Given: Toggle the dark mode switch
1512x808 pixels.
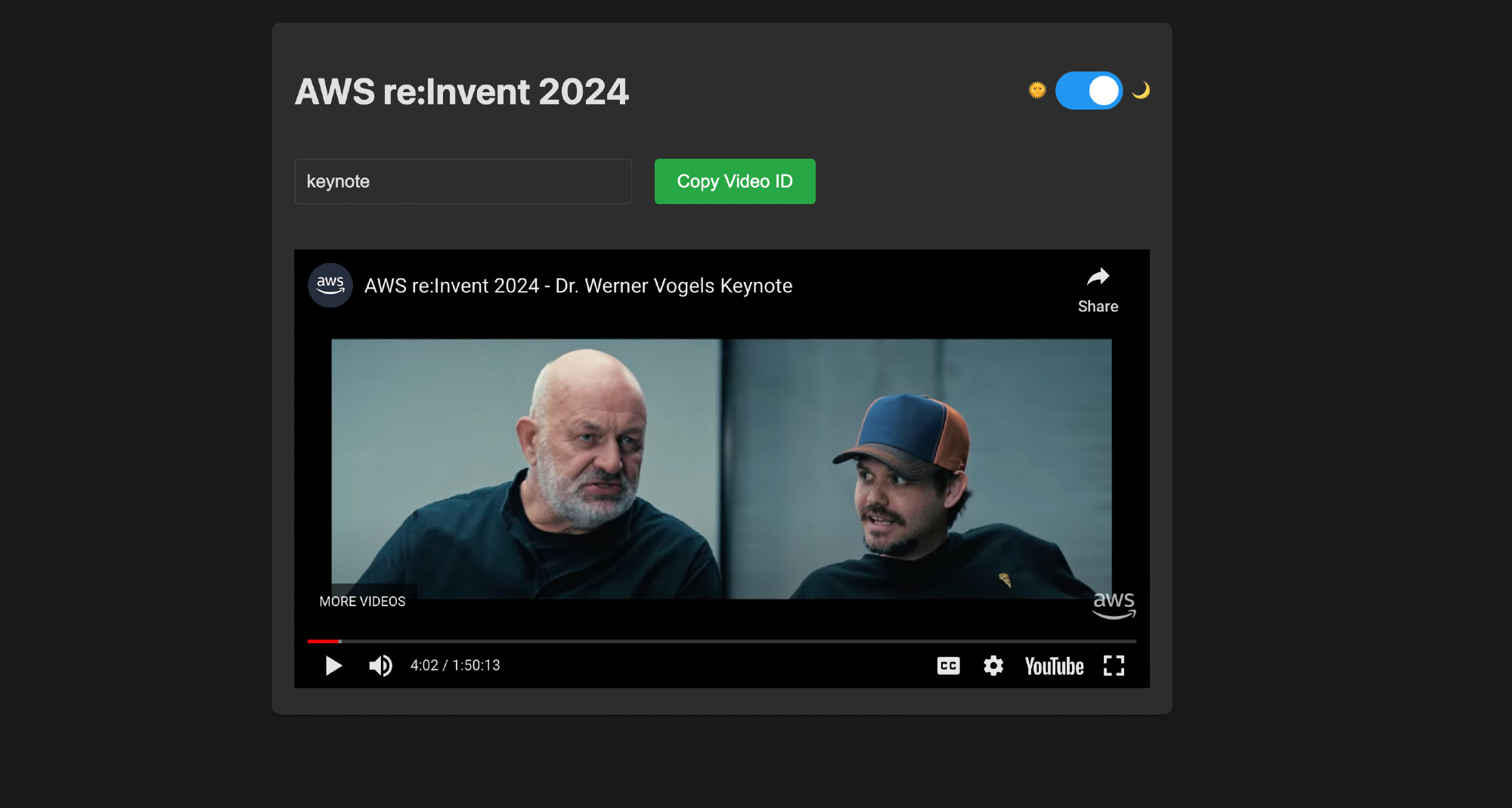Looking at the screenshot, I should (1089, 91).
